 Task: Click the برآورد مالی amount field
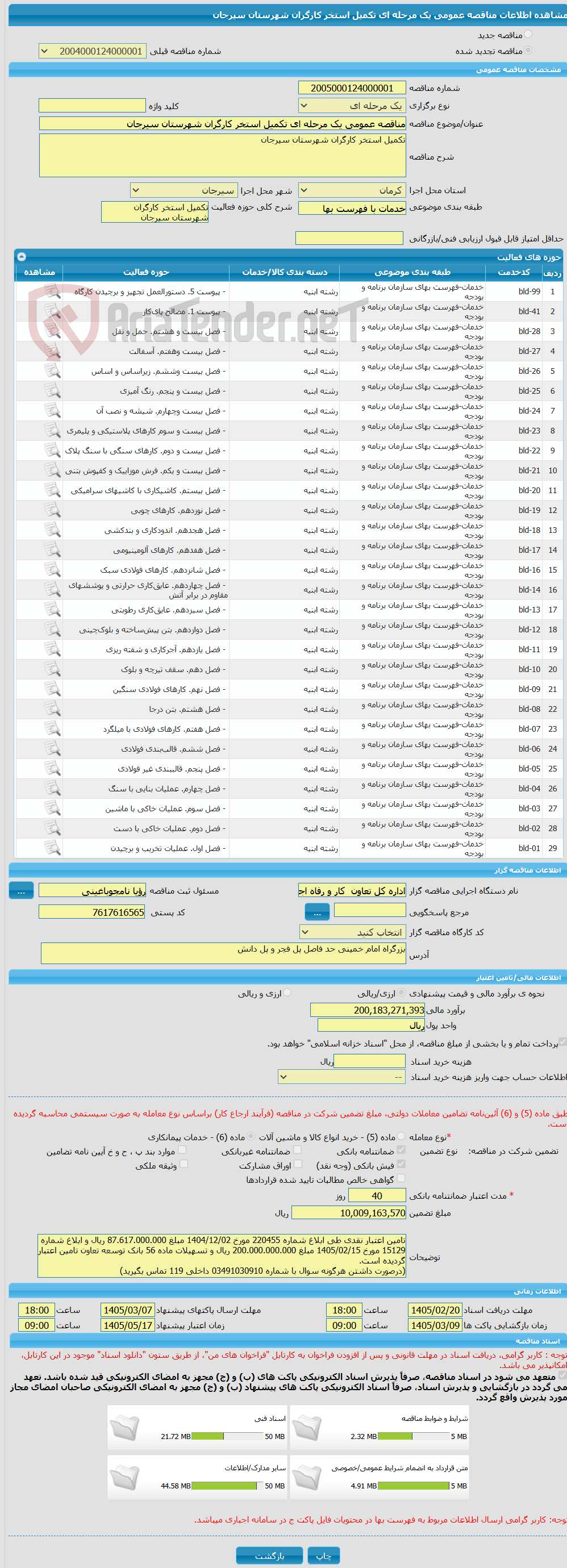pos(368,1011)
